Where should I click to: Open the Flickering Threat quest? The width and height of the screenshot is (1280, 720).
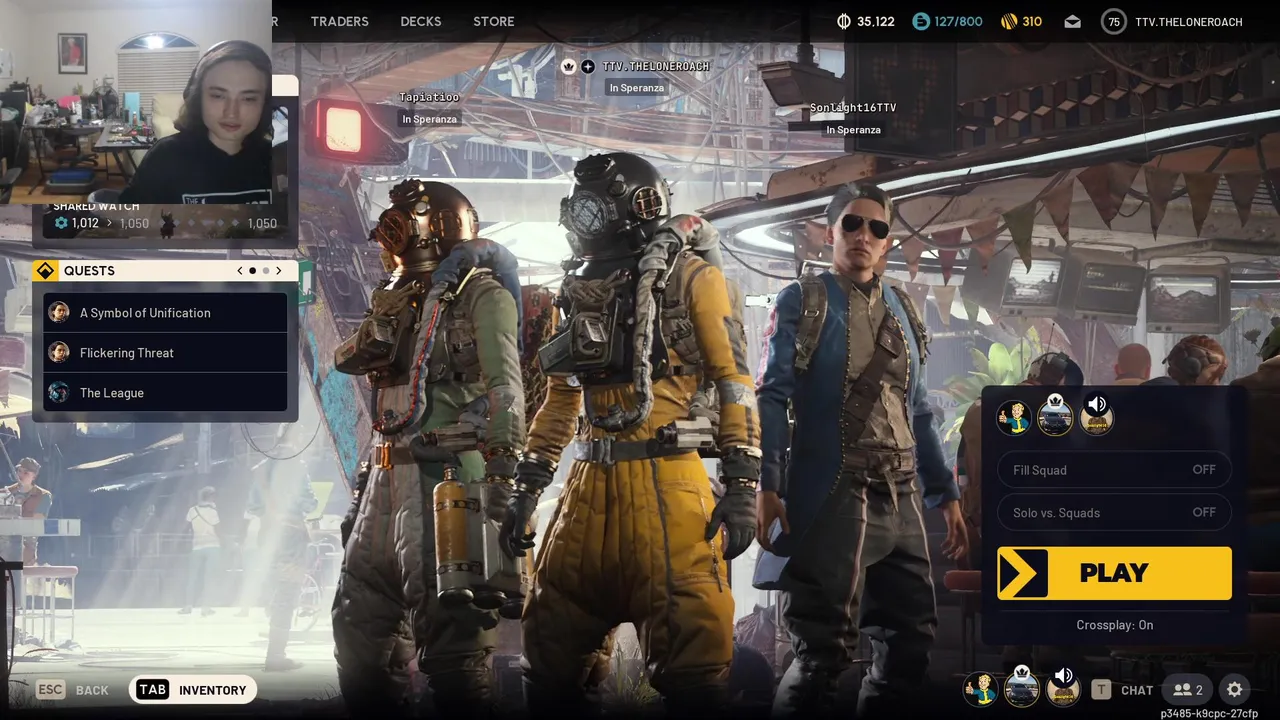[x=165, y=353]
